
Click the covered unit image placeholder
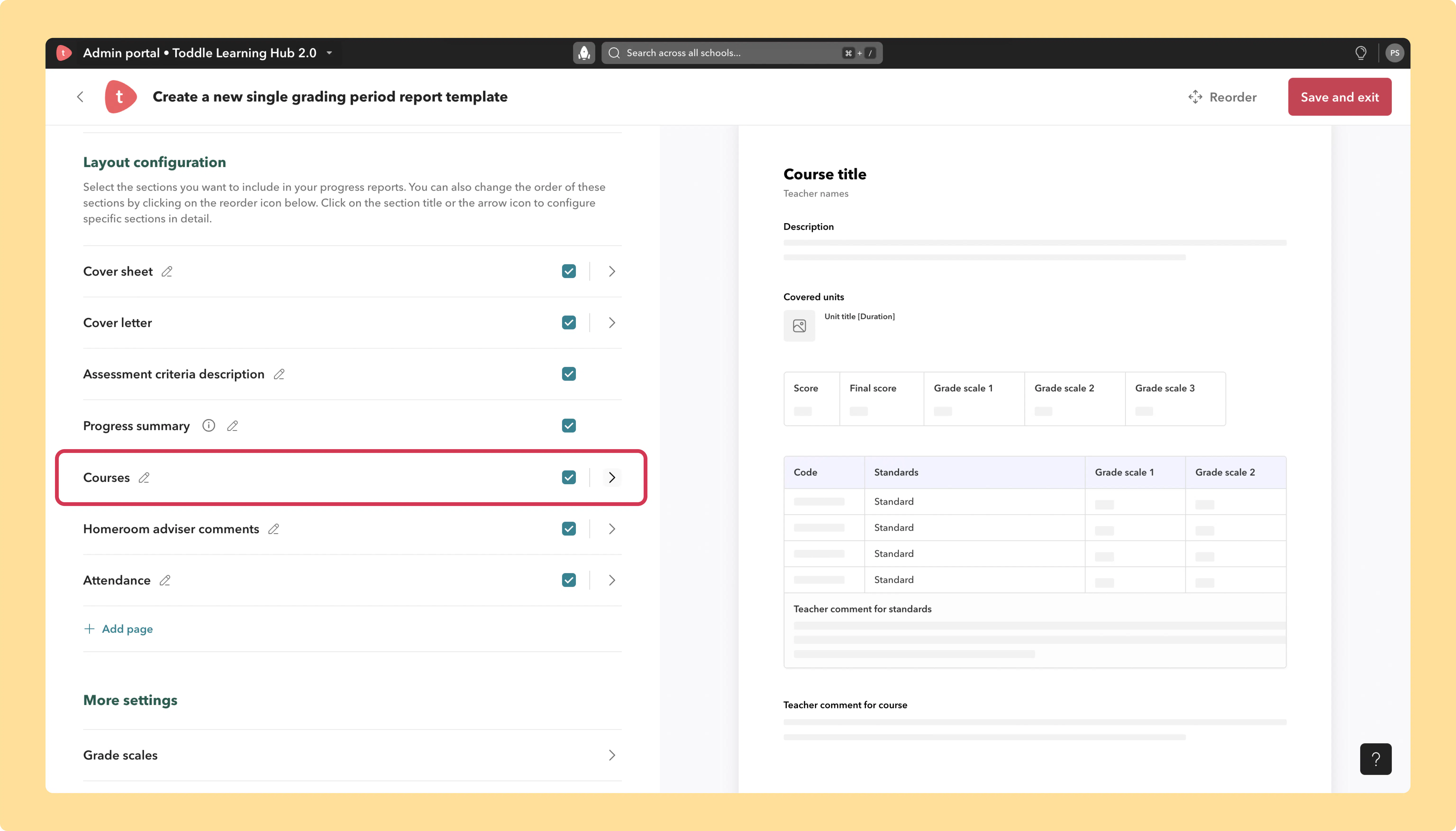click(799, 326)
